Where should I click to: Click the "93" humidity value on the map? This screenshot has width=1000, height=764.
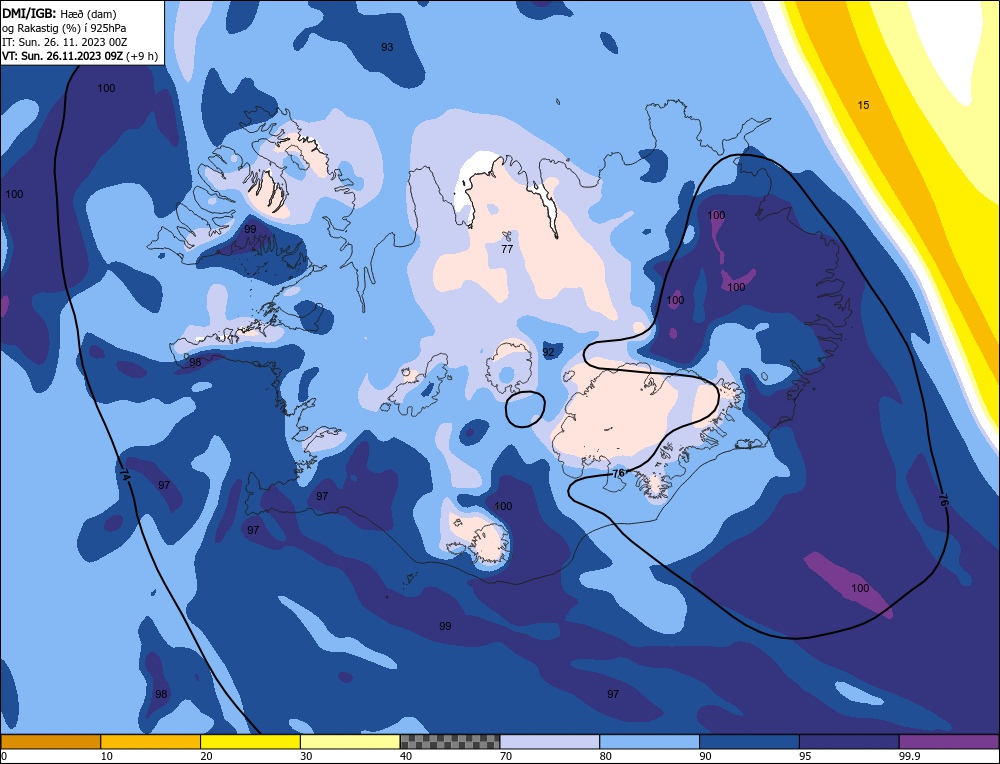tap(387, 47)
